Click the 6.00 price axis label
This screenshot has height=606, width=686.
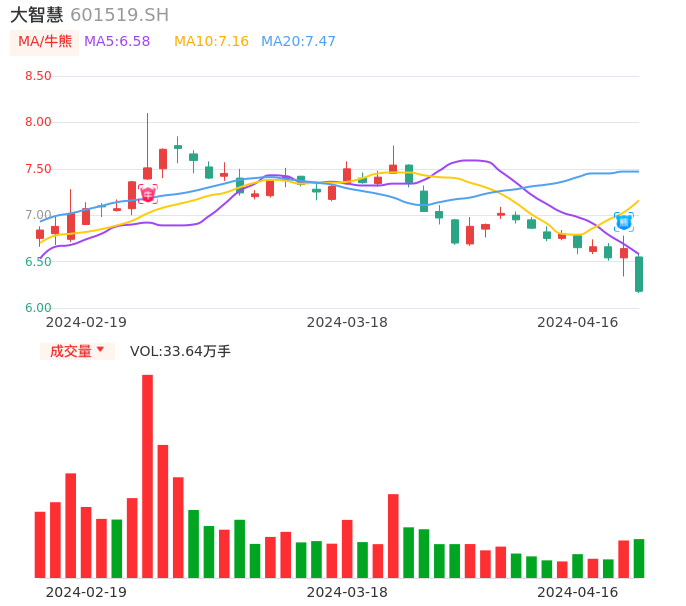pos(38,308)
